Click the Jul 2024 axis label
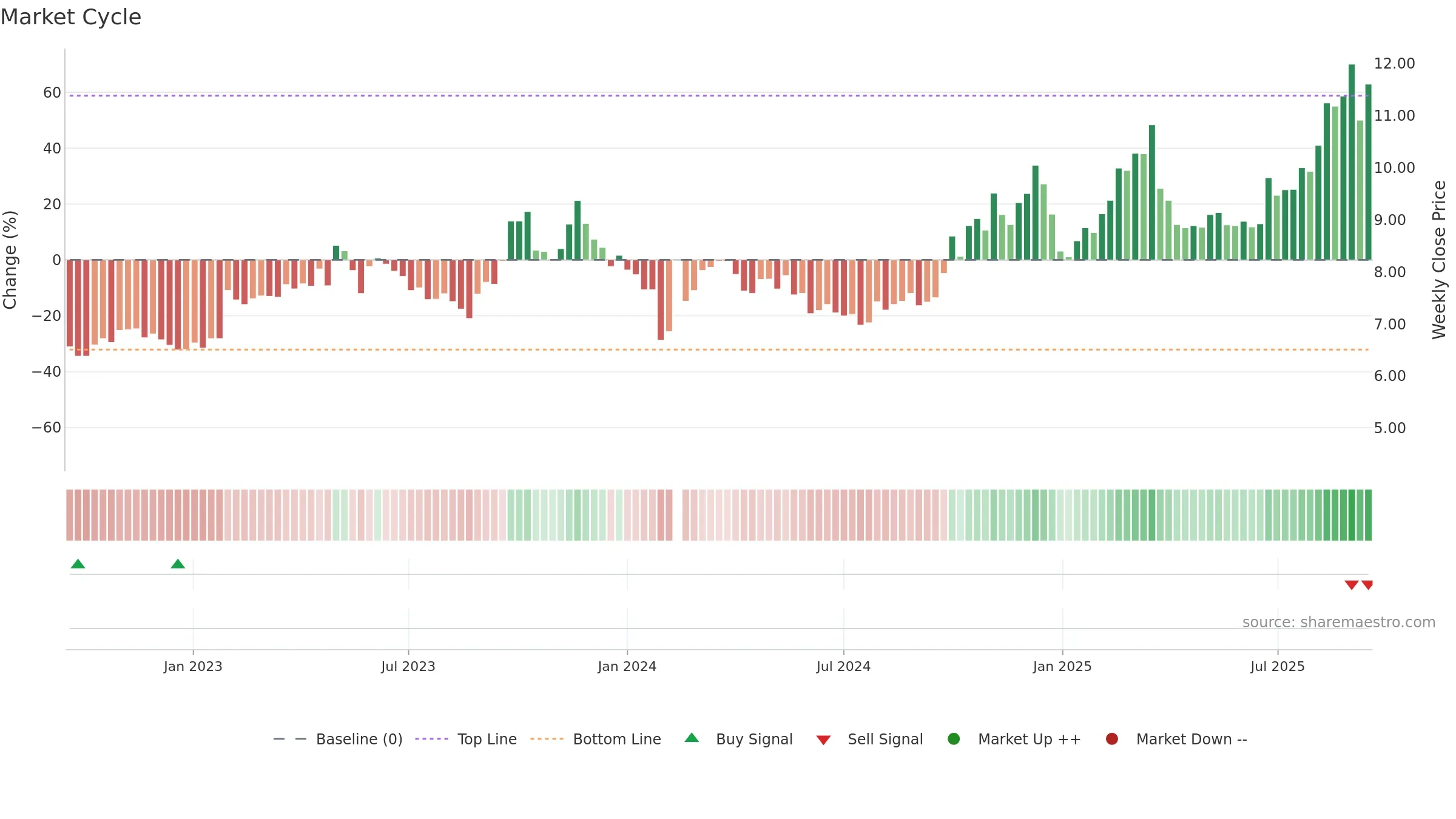The width and height of the screenshot is (1456, 819). (x=843, y=667)
